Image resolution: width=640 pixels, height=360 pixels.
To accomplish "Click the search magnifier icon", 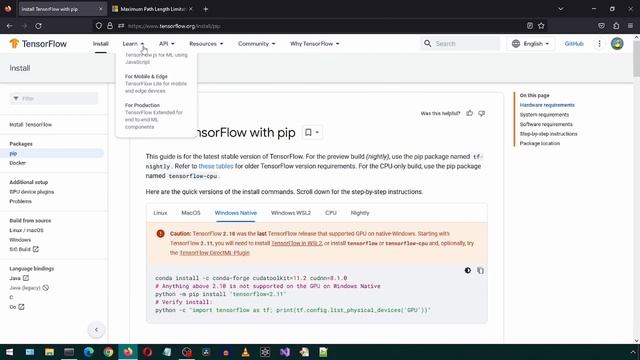I will (x=427, y=43).
